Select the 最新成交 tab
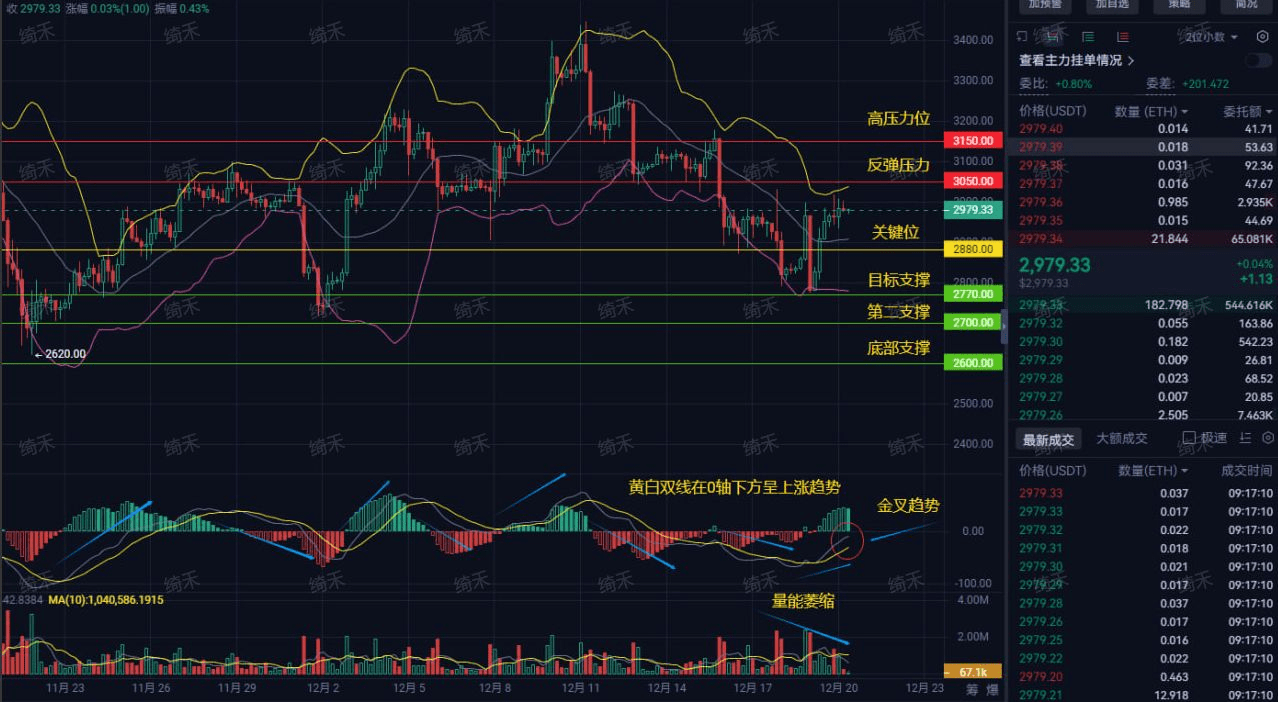 click(1047, 439)
